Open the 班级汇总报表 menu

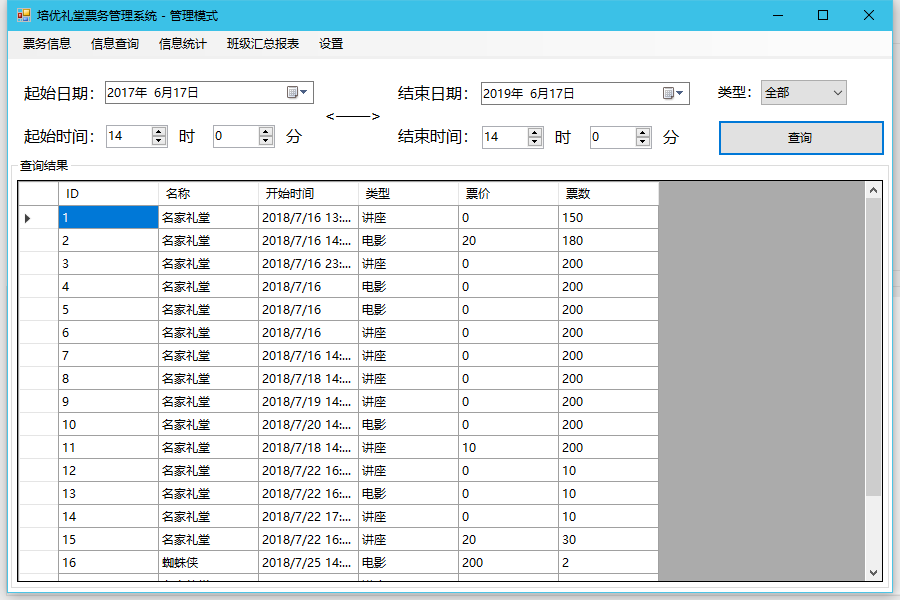click(263, 44)
